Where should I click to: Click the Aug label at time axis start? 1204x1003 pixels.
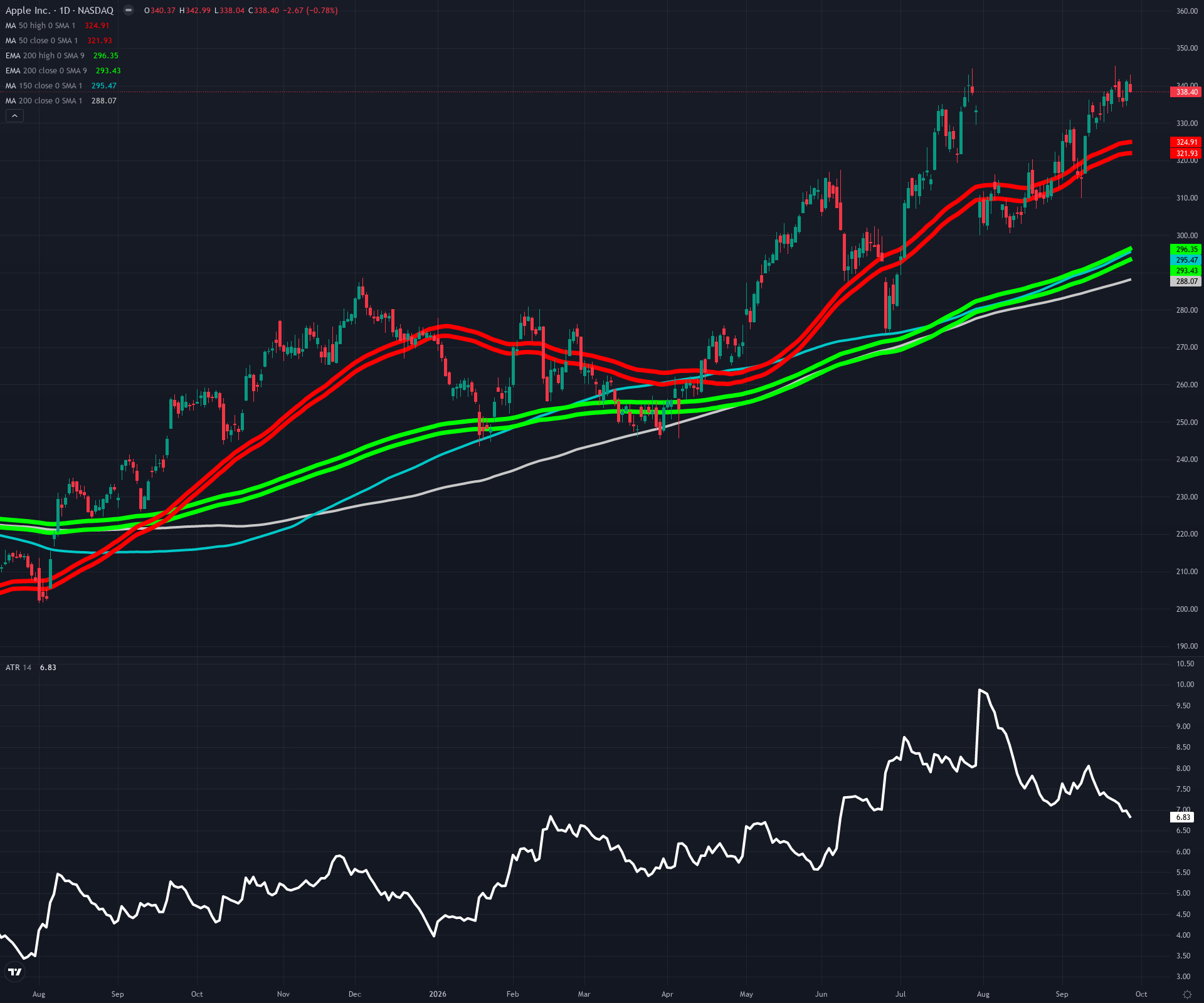[39, 994]
